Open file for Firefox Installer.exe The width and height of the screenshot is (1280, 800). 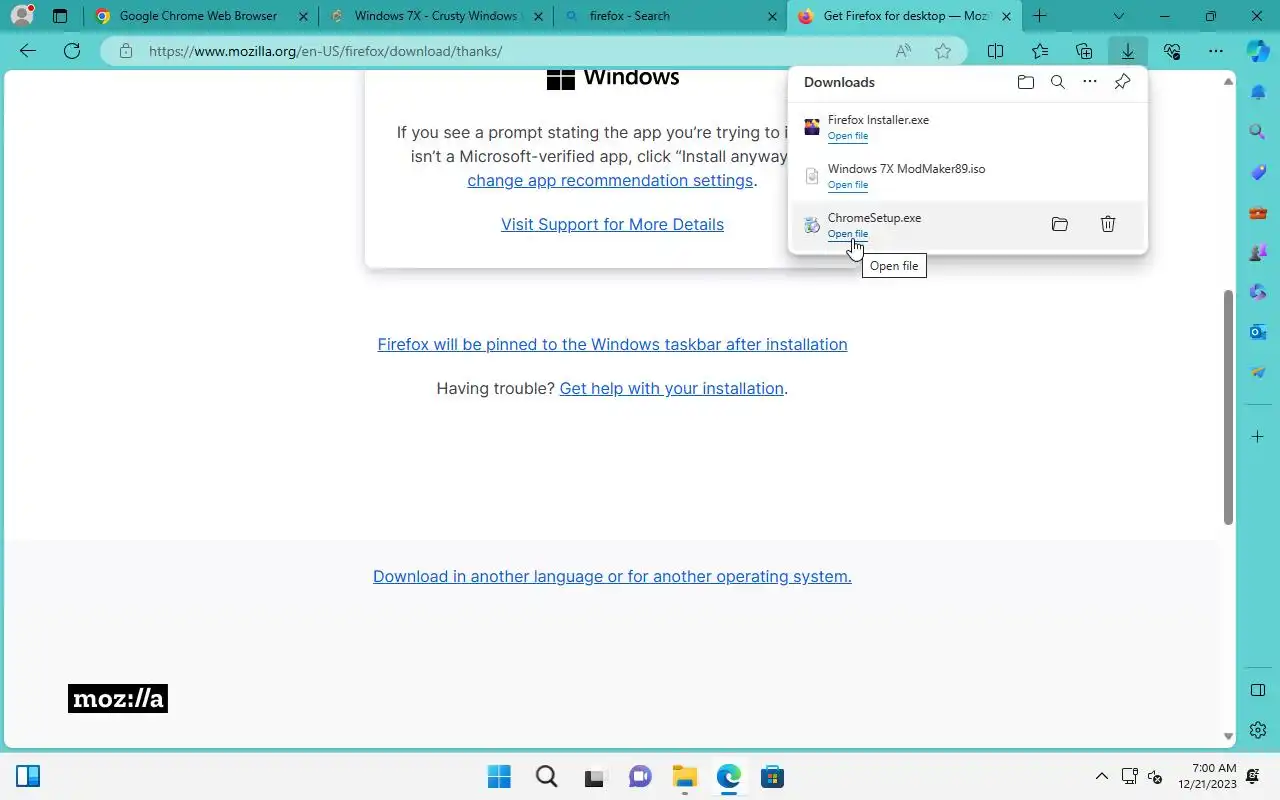[847, 136]
